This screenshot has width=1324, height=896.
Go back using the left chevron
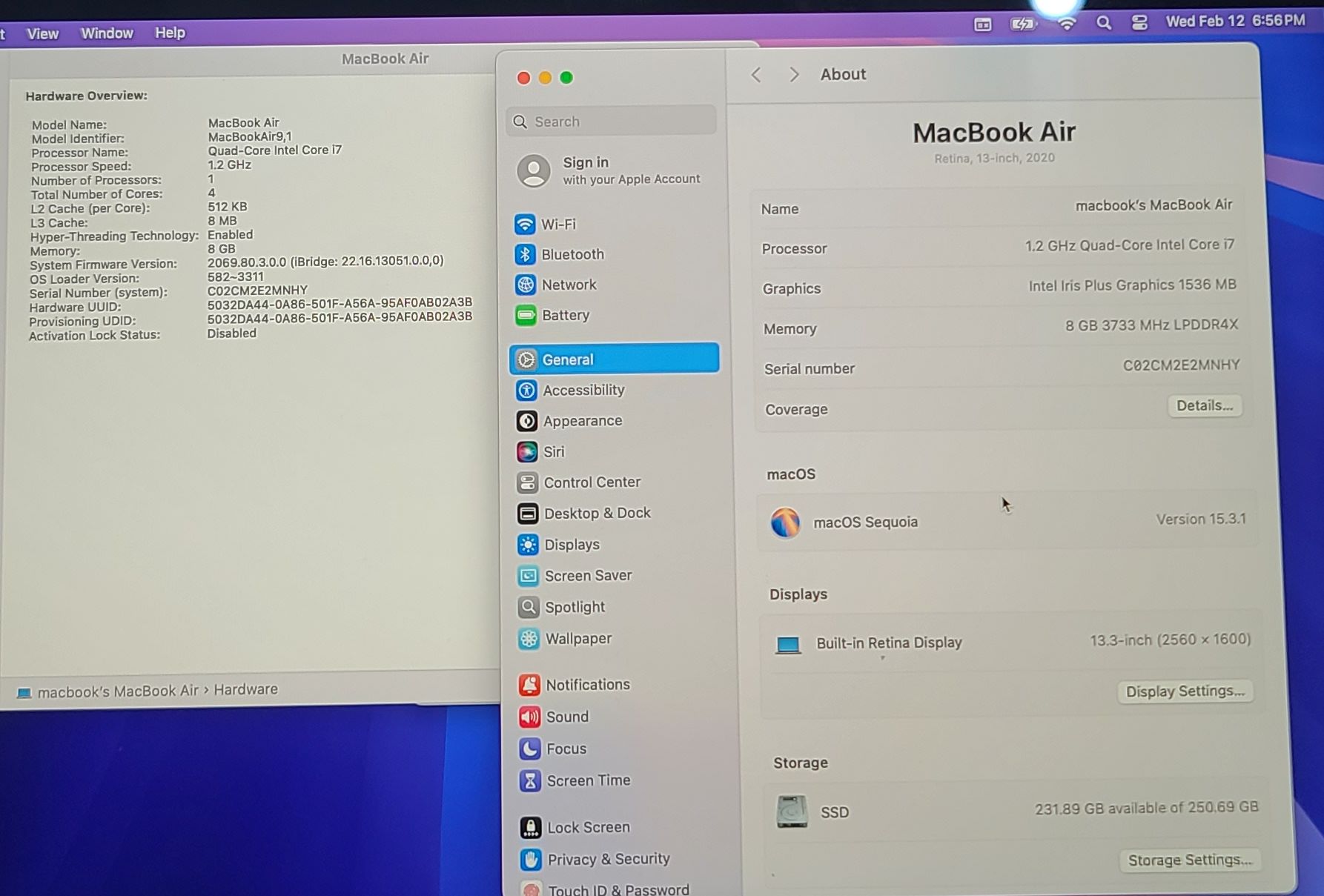(756, 75)
